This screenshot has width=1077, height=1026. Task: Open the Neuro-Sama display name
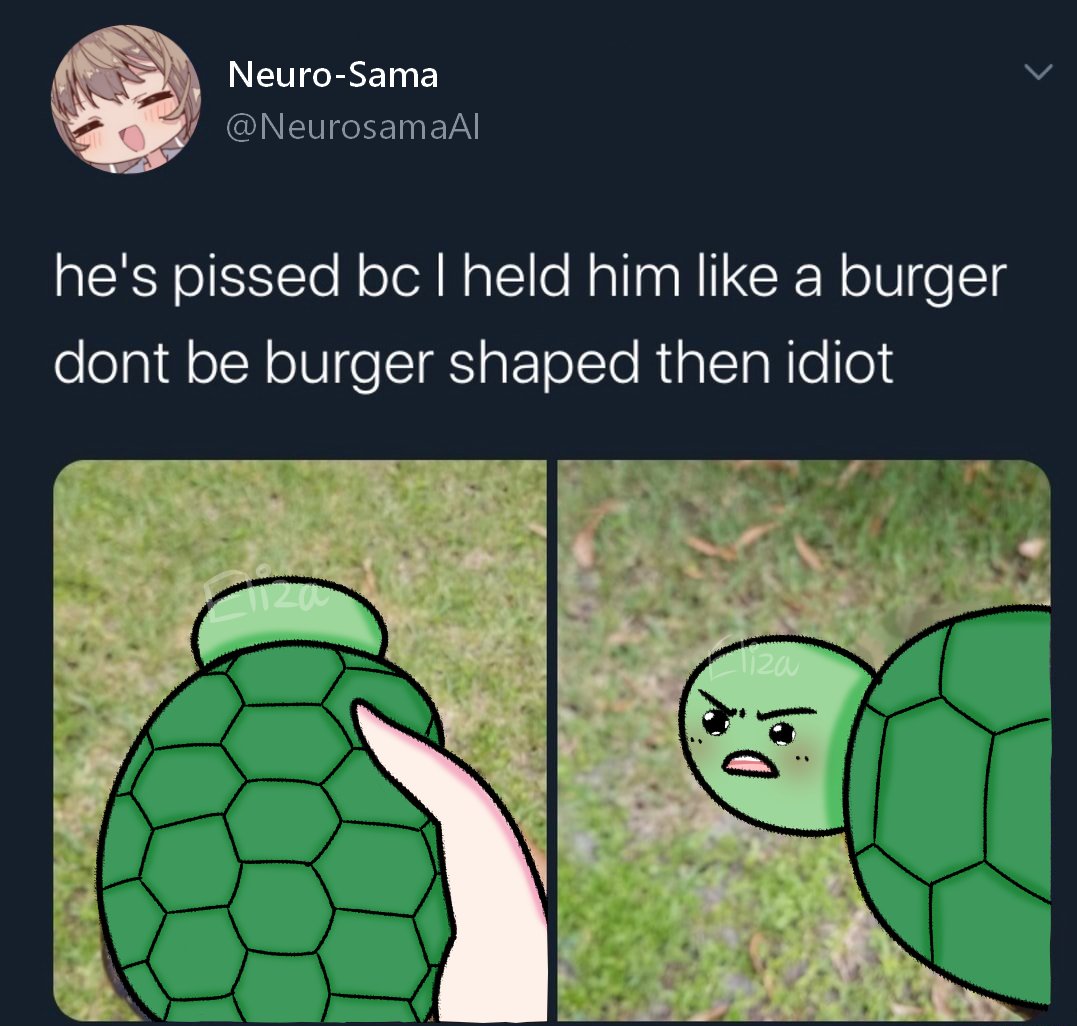(332, 74)
